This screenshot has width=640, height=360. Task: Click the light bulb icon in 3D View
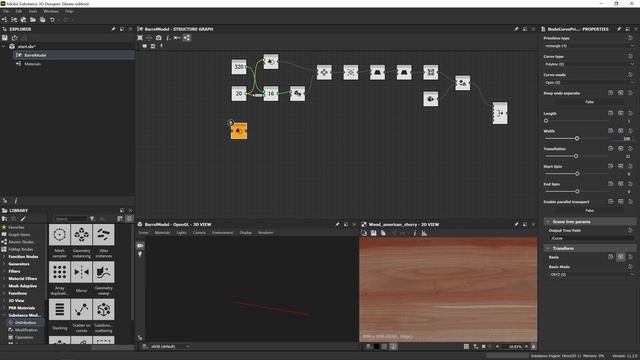tap(140, 254)
